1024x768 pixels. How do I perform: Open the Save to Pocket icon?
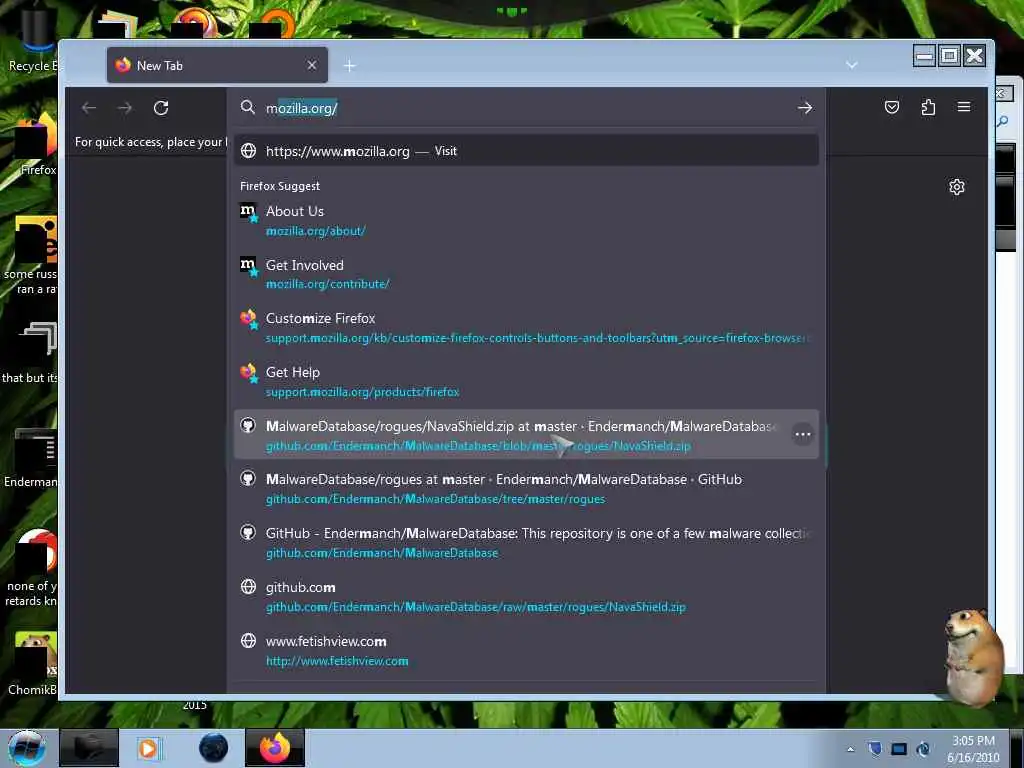point(891,107)
